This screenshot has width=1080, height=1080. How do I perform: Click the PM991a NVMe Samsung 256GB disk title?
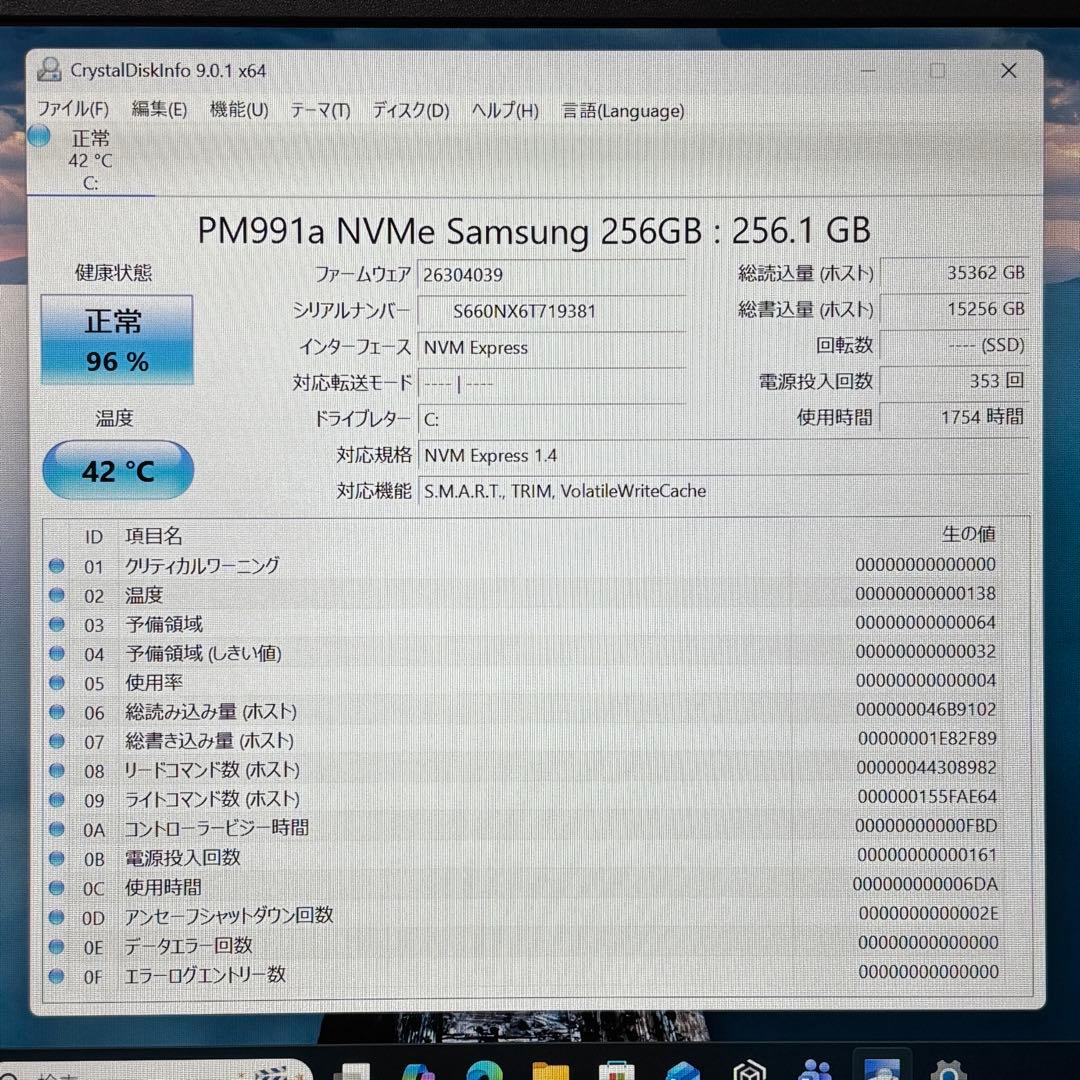[x=534, y=230]
